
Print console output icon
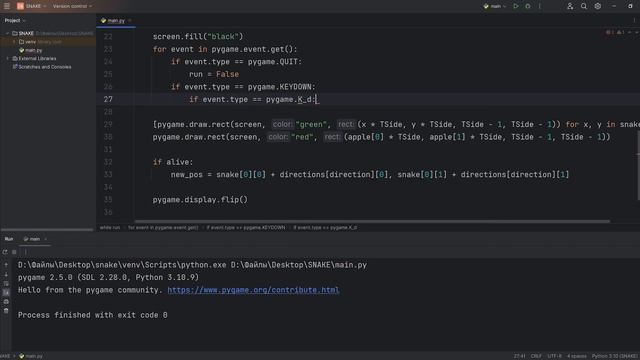click(x=6, y=302)
